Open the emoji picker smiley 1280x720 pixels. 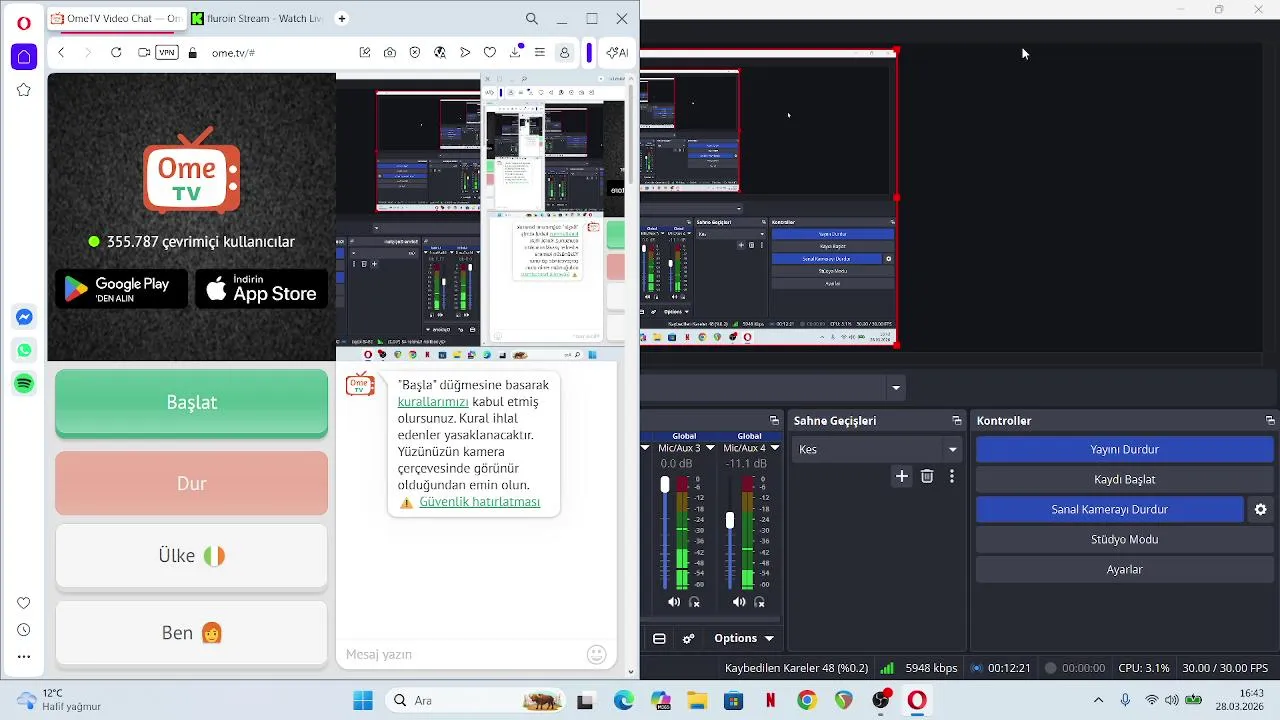coord(597,654)
